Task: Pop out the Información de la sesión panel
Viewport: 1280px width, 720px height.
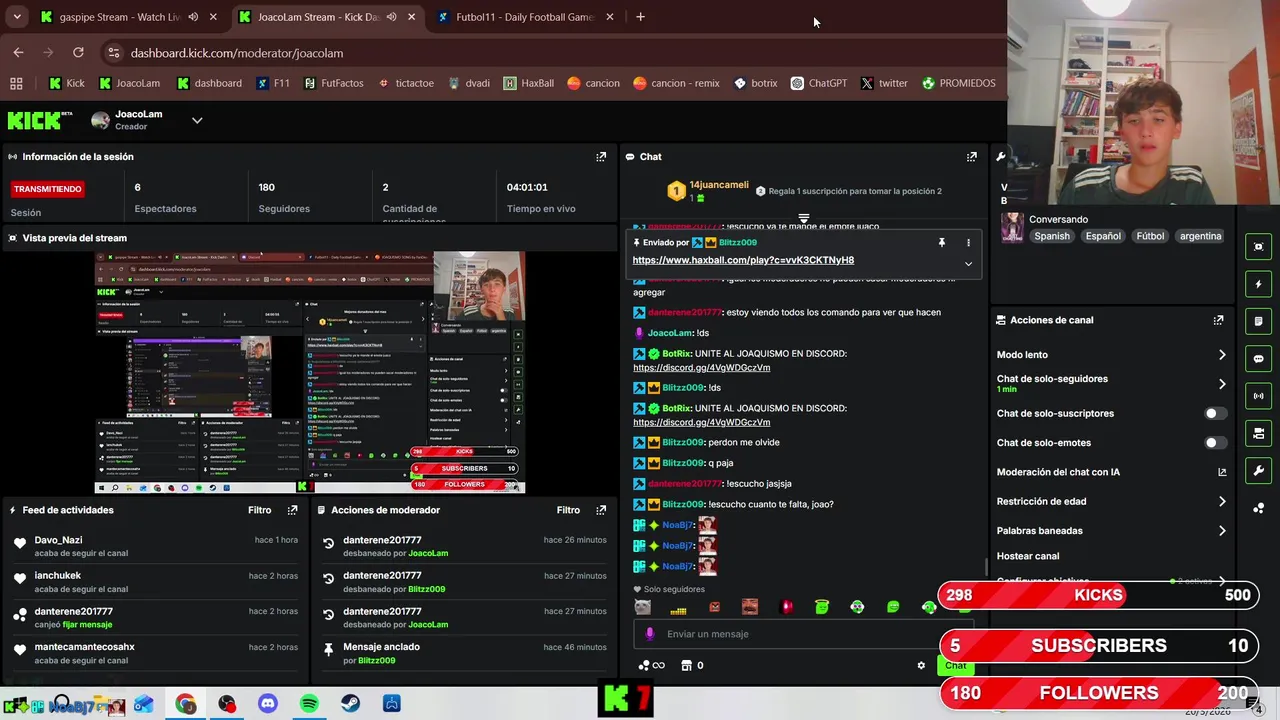Action: [601, 157]
